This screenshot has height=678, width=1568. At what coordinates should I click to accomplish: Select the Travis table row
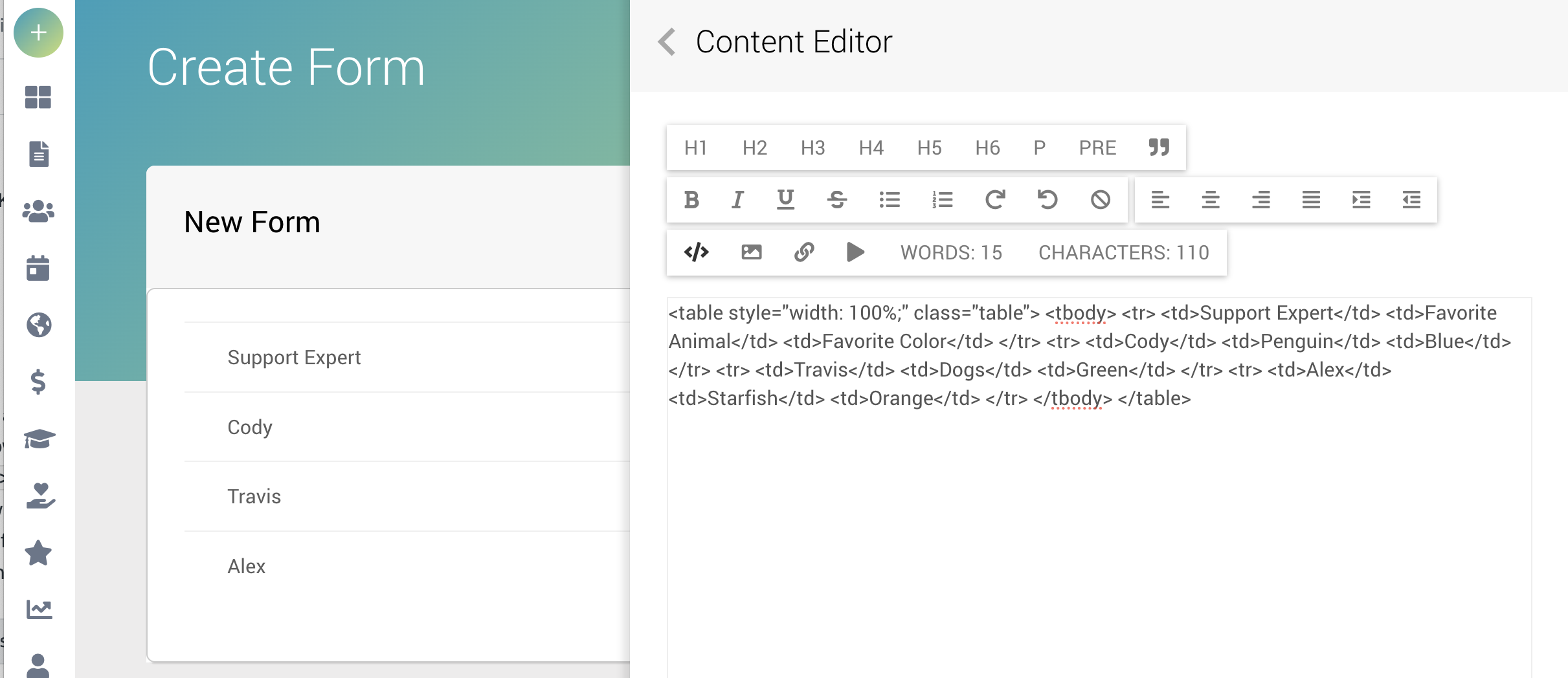pyautogui.click(x=407, y=496)
